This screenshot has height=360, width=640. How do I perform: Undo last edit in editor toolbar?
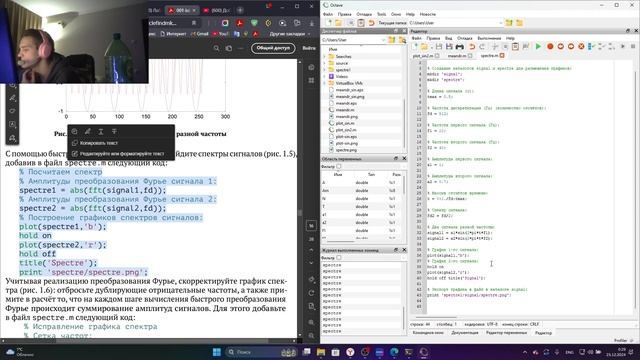472,47
